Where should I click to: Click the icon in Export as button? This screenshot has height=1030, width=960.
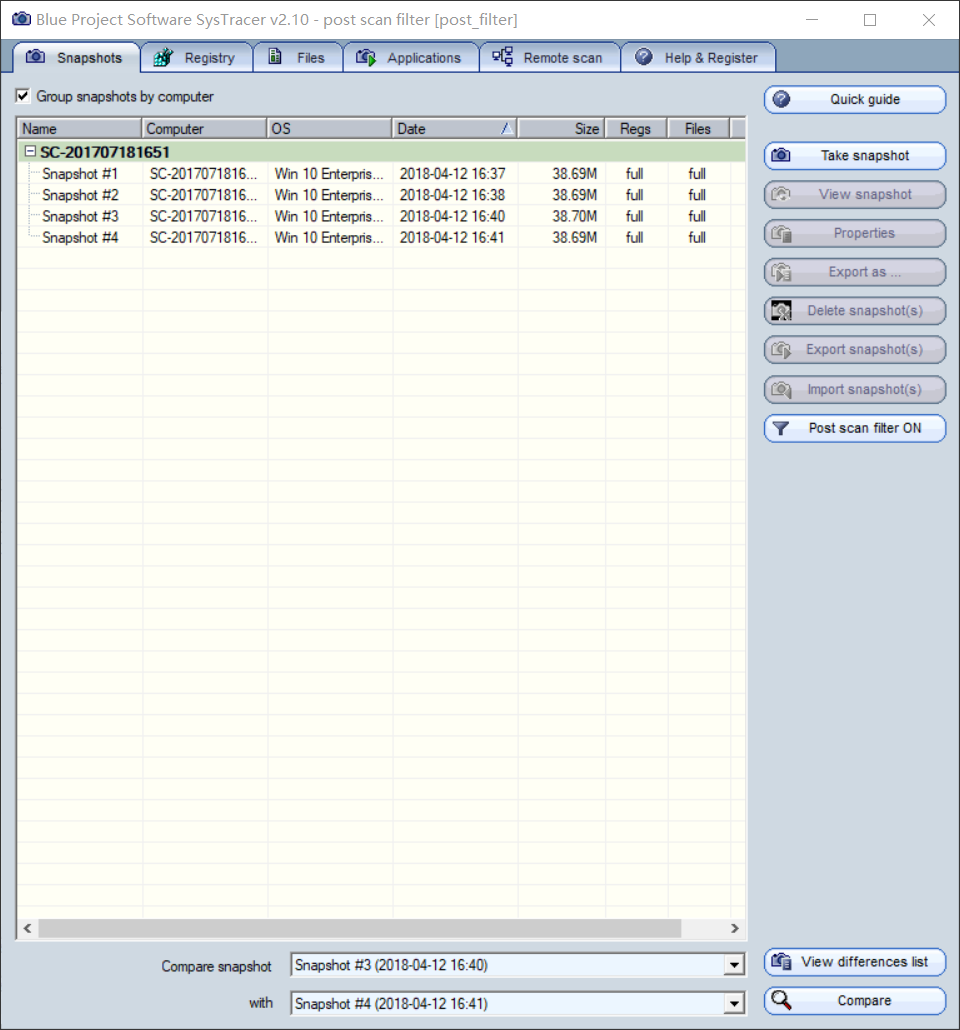781,272
